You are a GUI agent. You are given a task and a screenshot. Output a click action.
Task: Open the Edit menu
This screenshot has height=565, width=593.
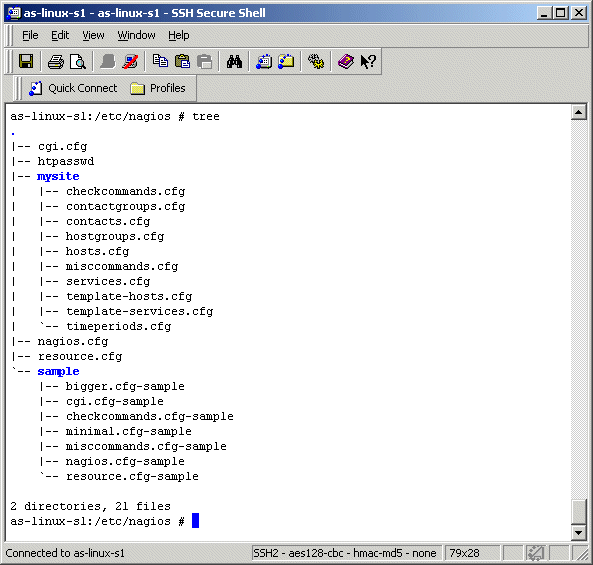60,35
